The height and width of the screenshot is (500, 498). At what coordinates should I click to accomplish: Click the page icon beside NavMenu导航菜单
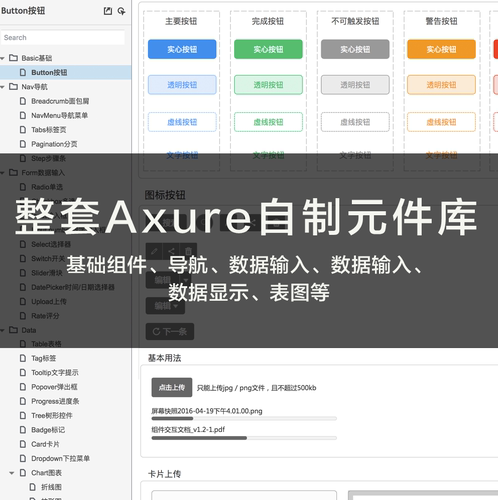(23, 115)
